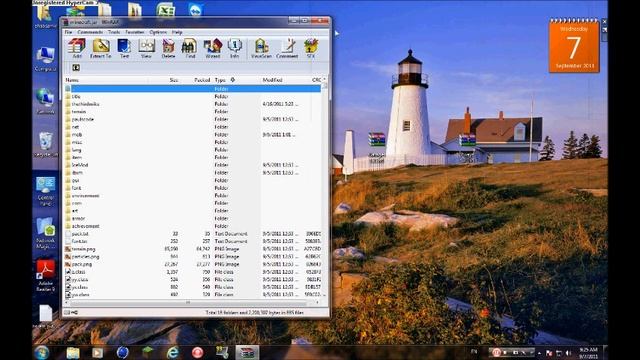Click the Comment toolbar icon
Screen dimensions: 640x360
(287, 48)
